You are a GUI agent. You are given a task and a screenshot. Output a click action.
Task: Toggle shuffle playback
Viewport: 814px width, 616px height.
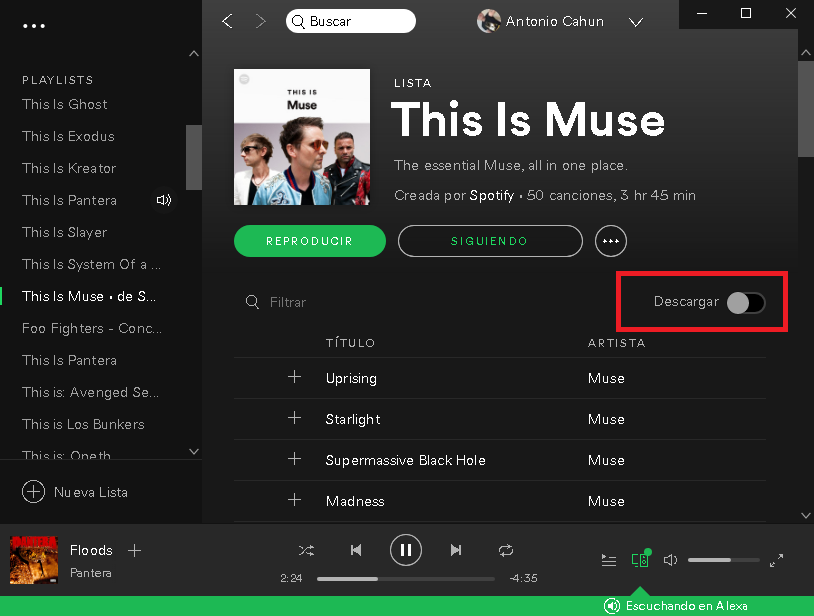click(306, 550)
